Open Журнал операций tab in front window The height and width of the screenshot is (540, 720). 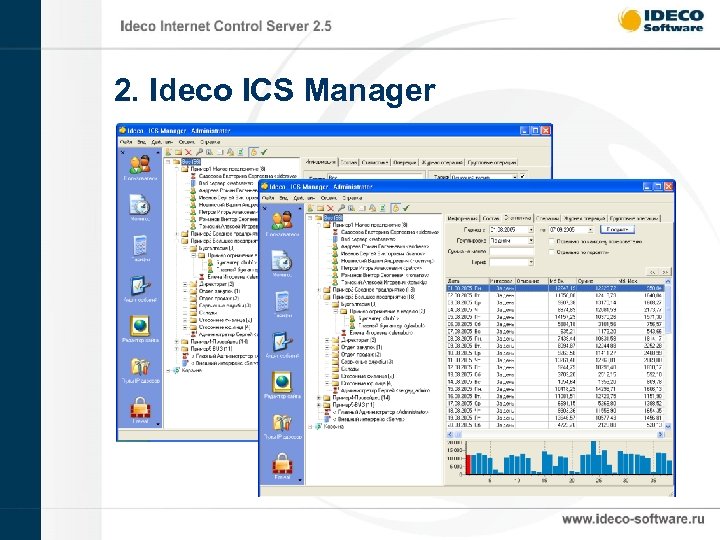point(585,219)
